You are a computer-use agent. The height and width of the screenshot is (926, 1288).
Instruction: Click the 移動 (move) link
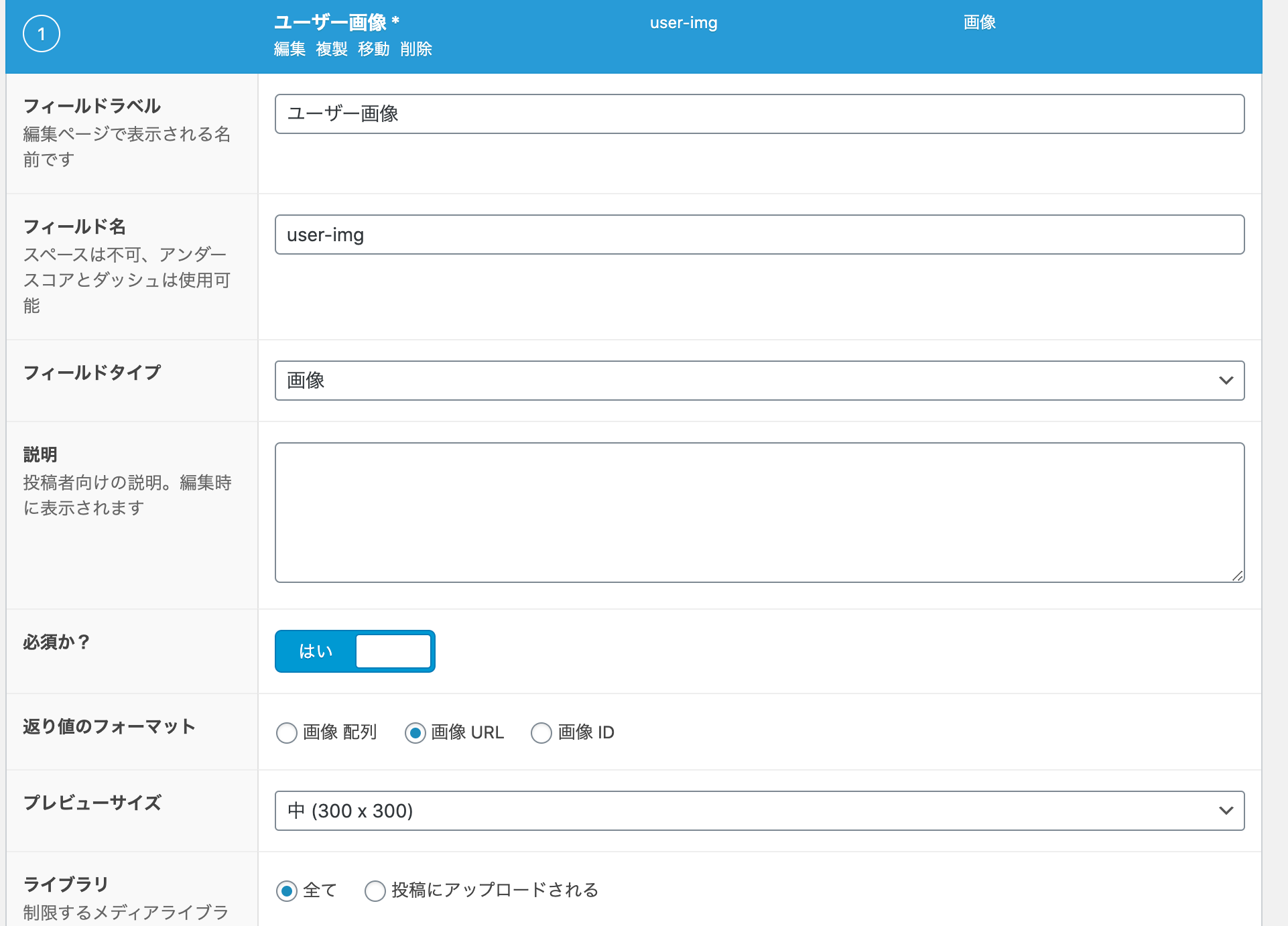pos(374,49)
